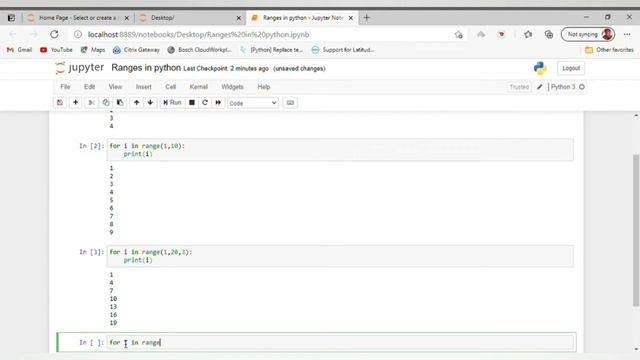This screenshot has height=360, width=640.
Task: Click the Logout button
Action: coord(571,68)
